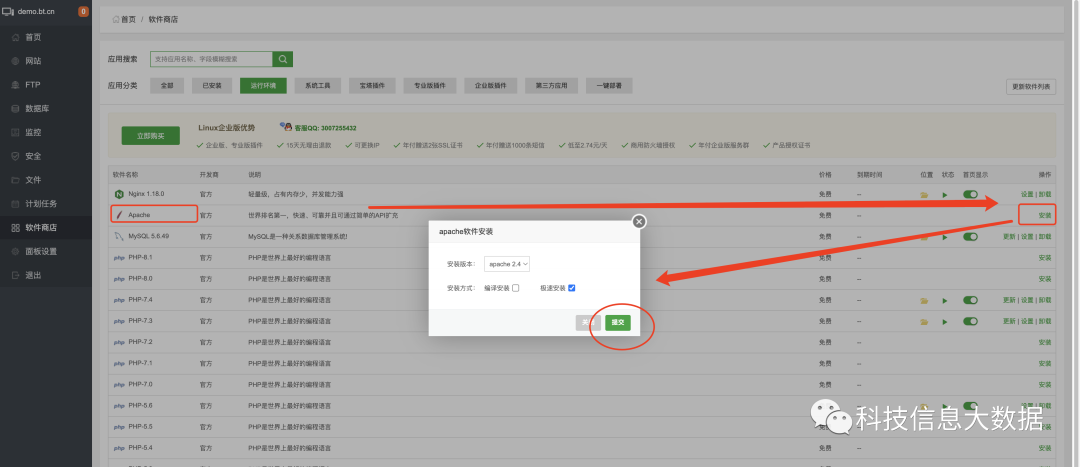Click the Nginx 1.18.0 software name
Screen dimensions: 1080x467
coord(146,194)
